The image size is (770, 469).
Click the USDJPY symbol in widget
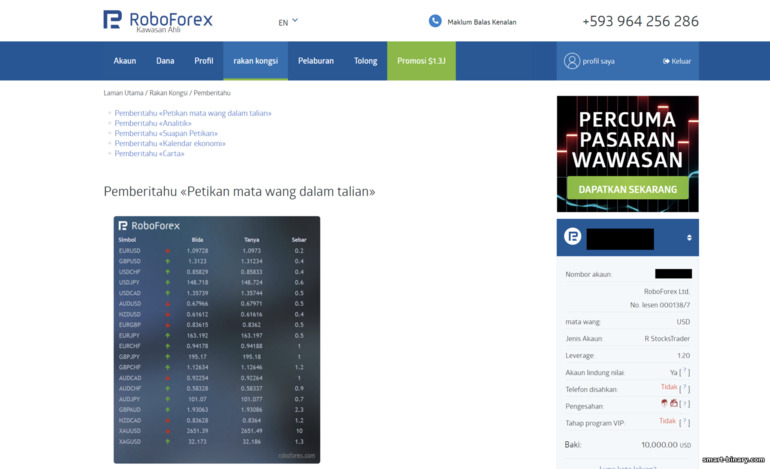click(129, 282)
